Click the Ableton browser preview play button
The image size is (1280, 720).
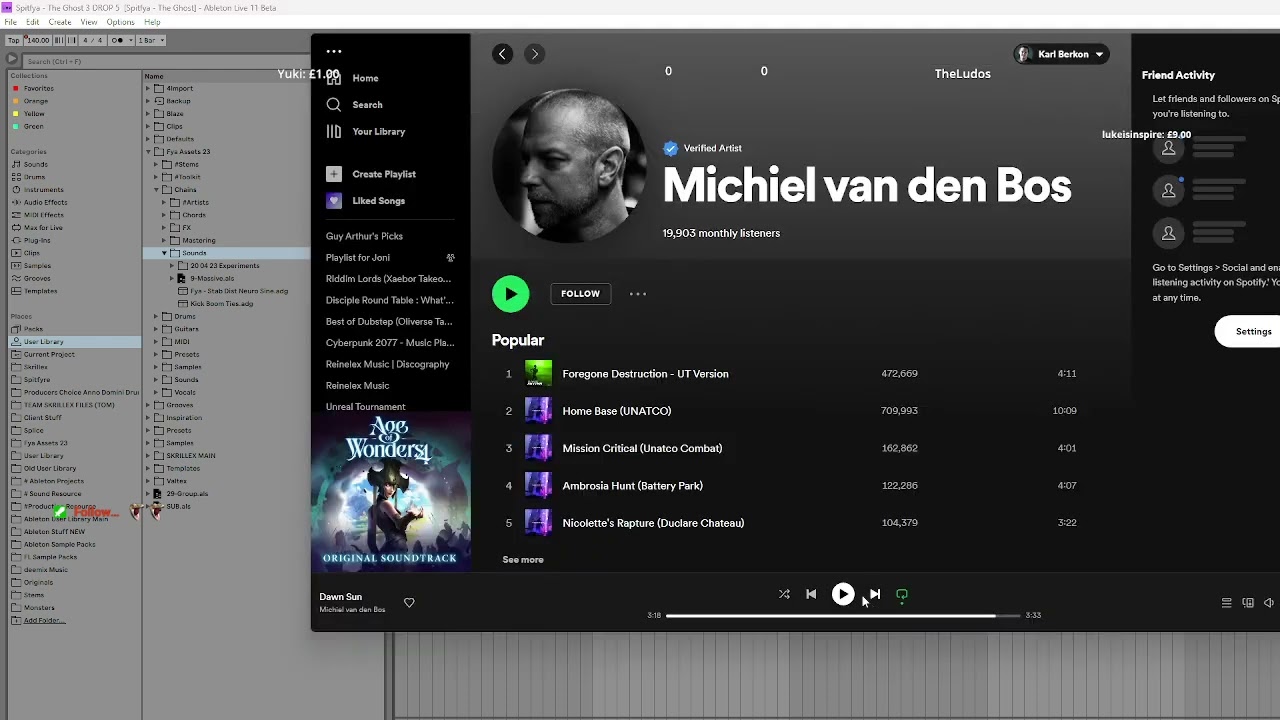12,60
